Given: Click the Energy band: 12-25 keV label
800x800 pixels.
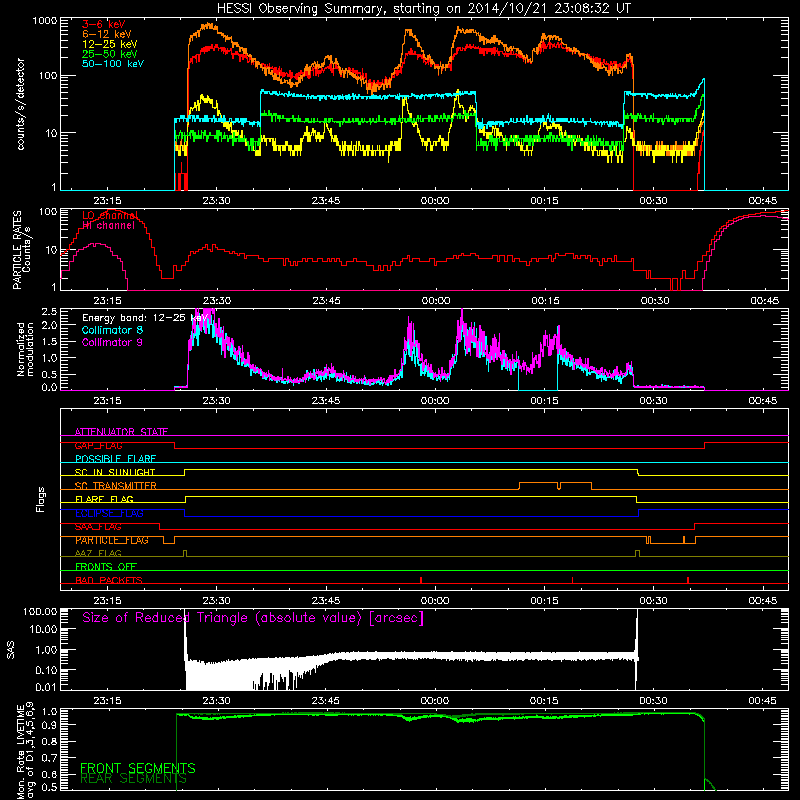Looking at the screenshot, I should (145, 318).
